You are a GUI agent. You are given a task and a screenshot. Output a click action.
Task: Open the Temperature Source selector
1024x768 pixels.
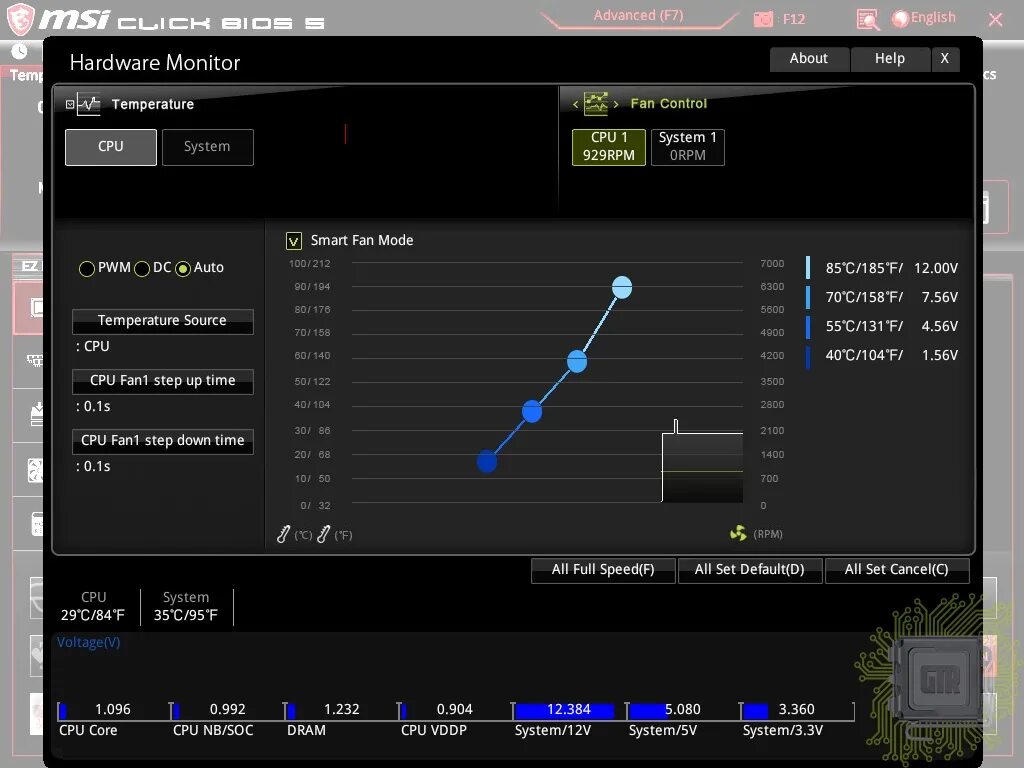[x=163, y=321]
